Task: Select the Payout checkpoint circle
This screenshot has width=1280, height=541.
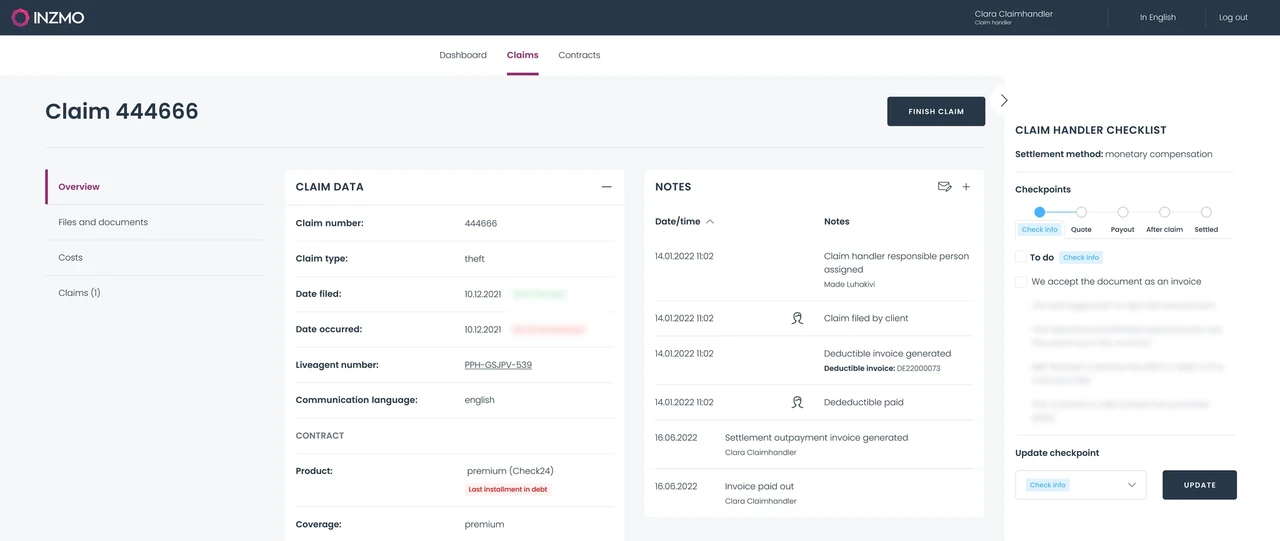Action: click(x=1123, y=212)
